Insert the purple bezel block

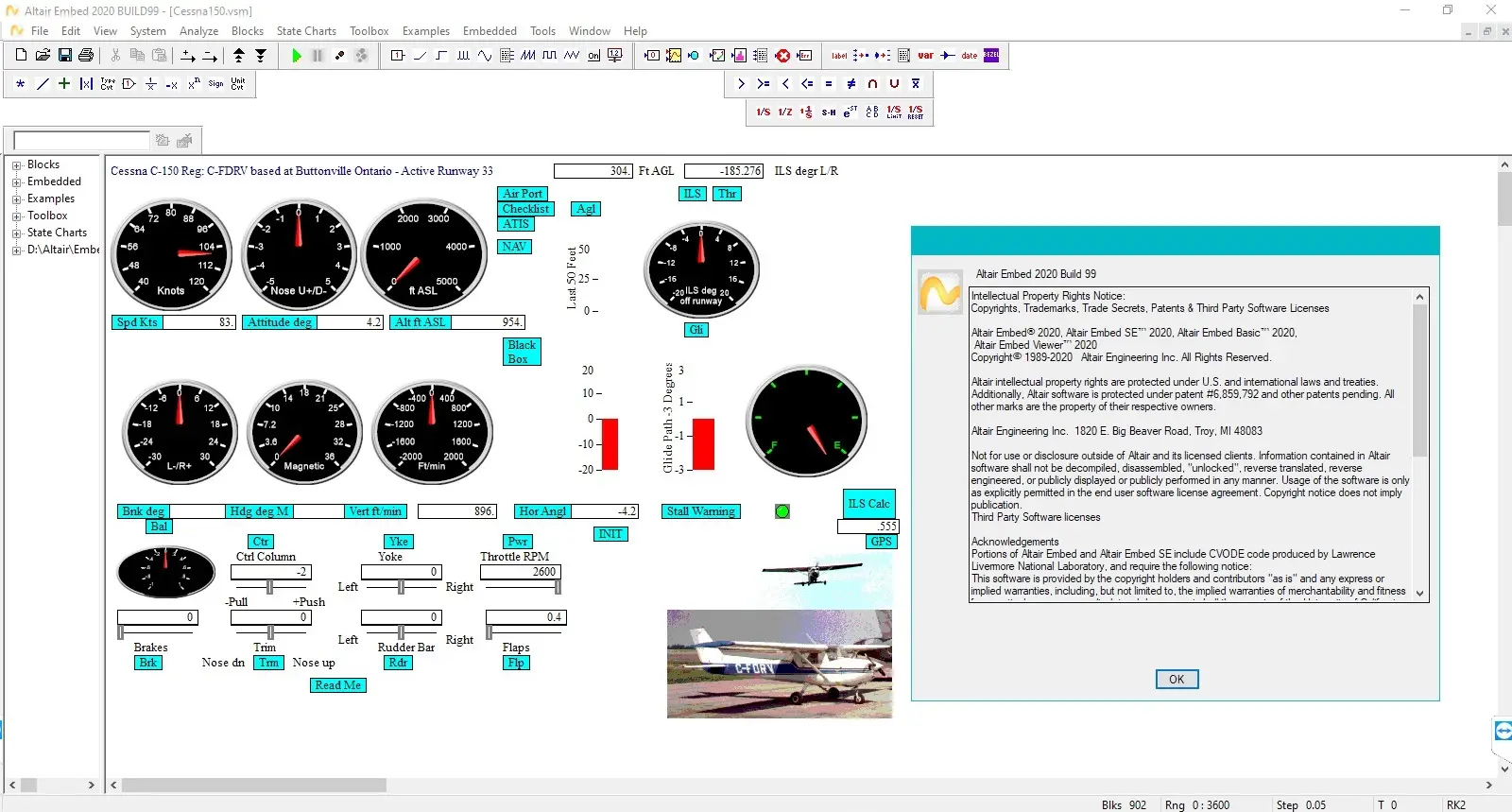pos(991,56)
